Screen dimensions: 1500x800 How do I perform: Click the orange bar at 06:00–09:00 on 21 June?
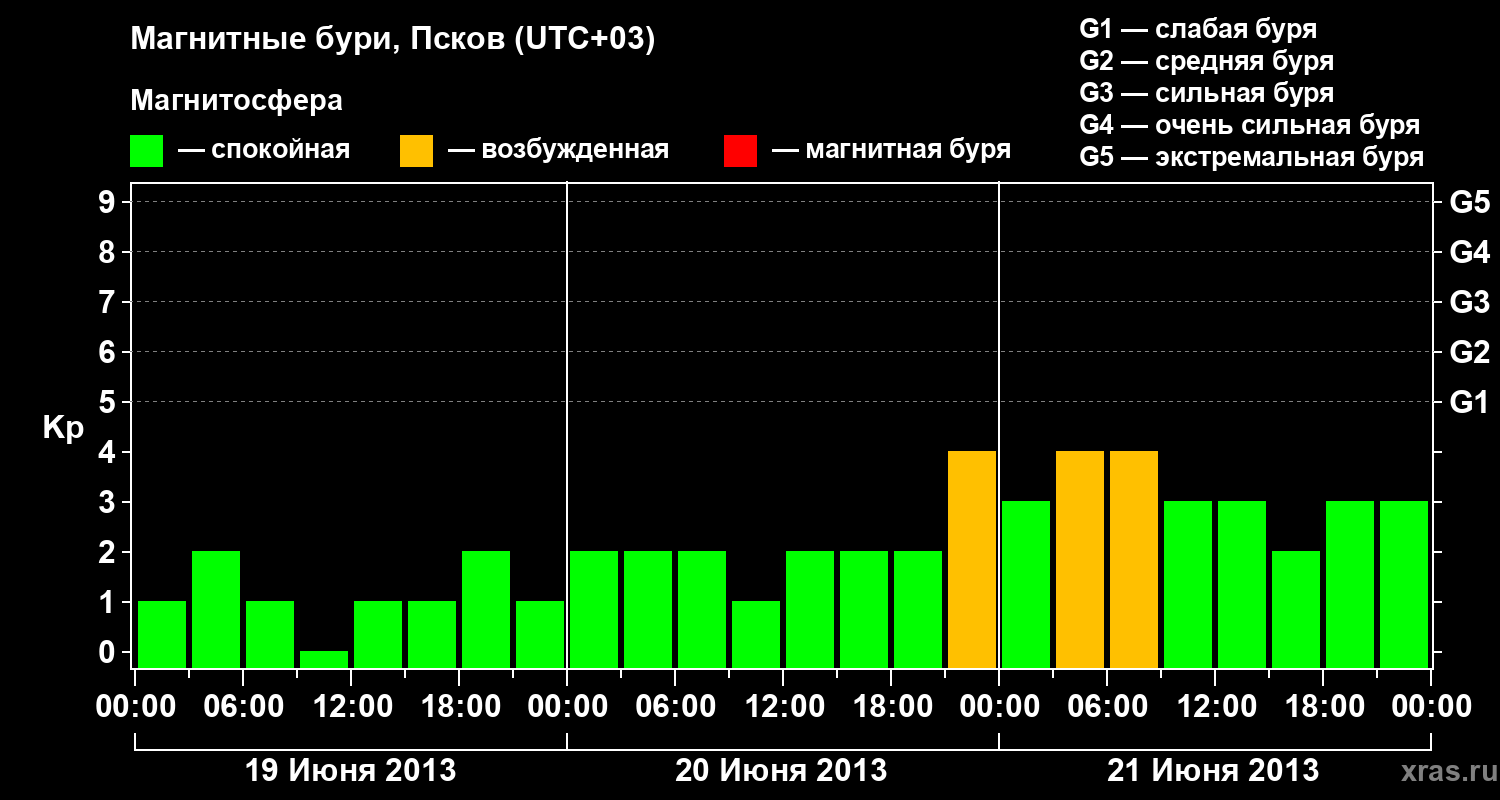click(x=1134, y=559)
